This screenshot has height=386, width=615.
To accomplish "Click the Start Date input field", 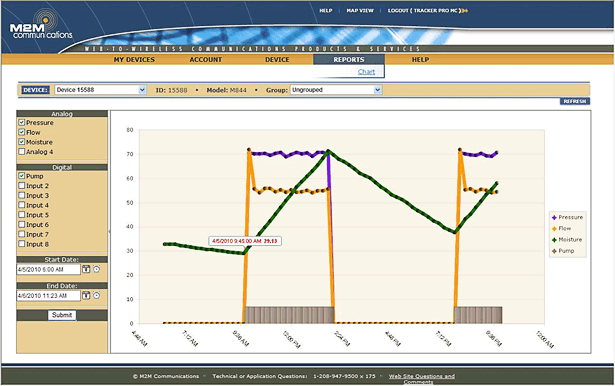I will [x=48, y=269].
